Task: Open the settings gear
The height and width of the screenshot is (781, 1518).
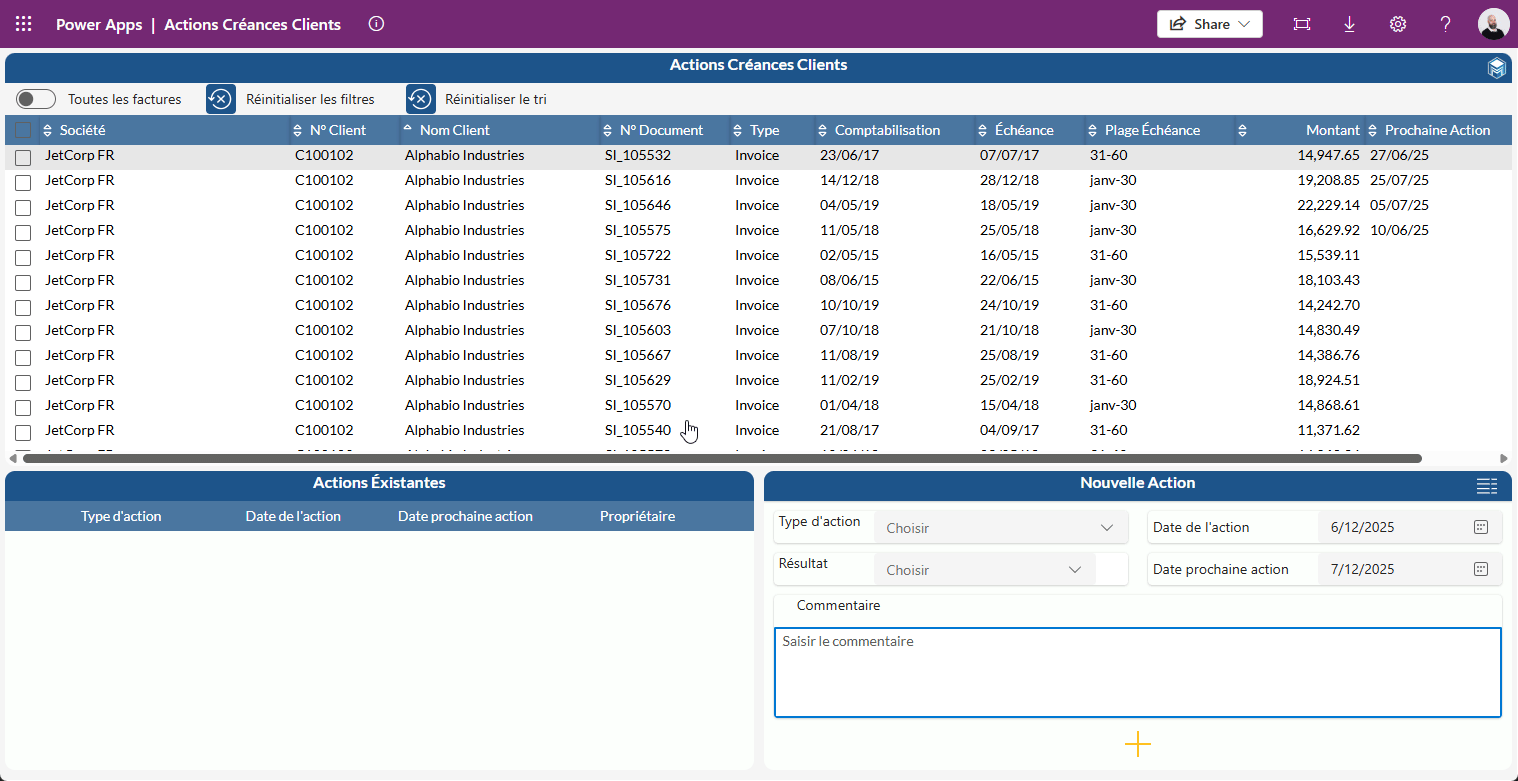Action: click(1398, 24)
